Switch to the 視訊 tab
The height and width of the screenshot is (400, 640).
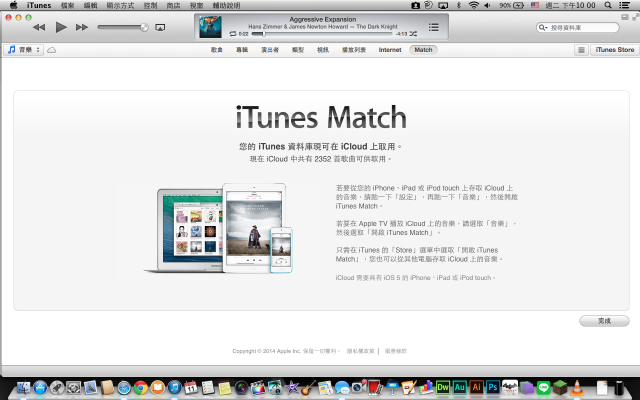click(x=323, y=50)
